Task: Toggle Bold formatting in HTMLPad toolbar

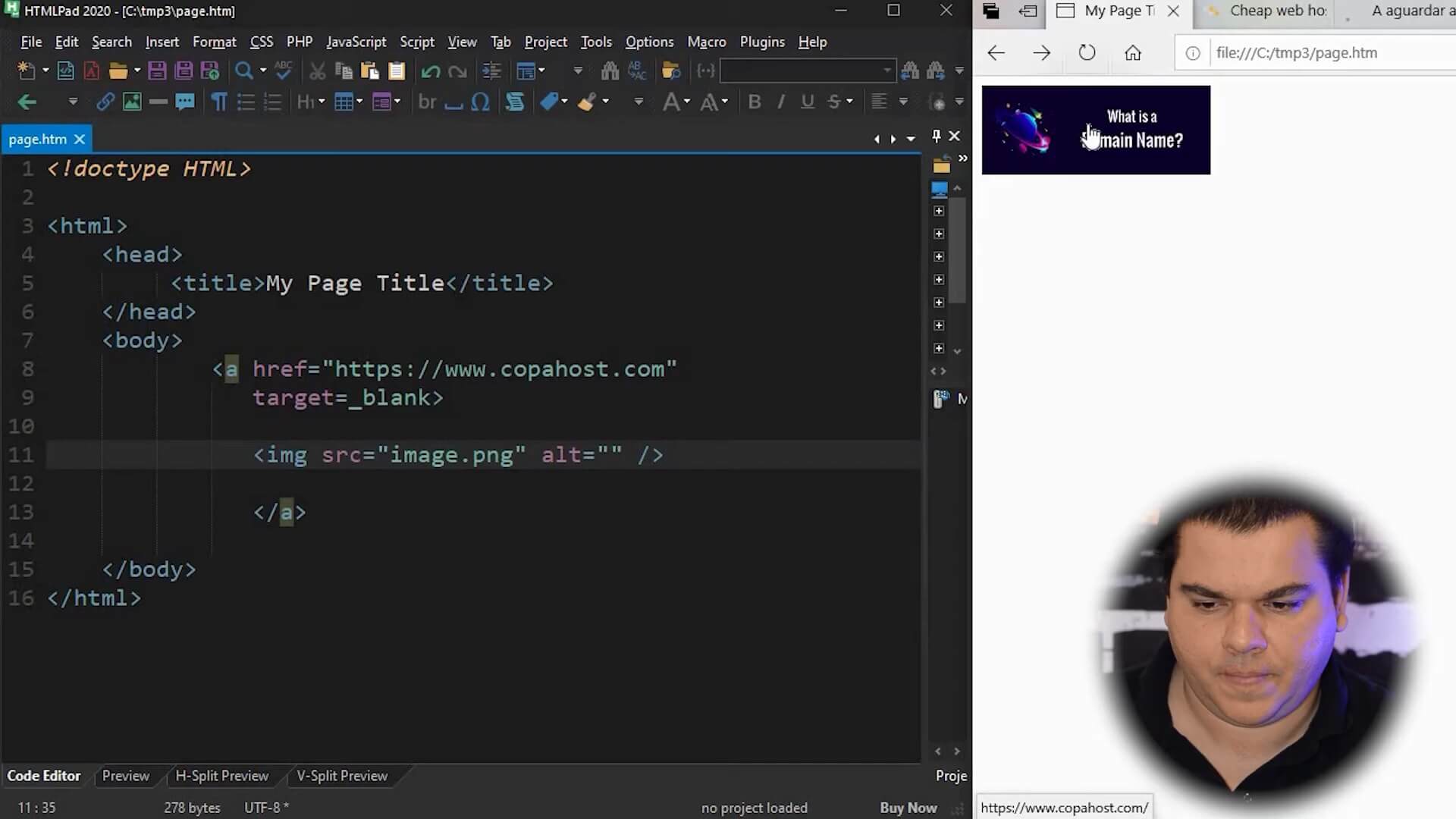Action: click(755, 102)
